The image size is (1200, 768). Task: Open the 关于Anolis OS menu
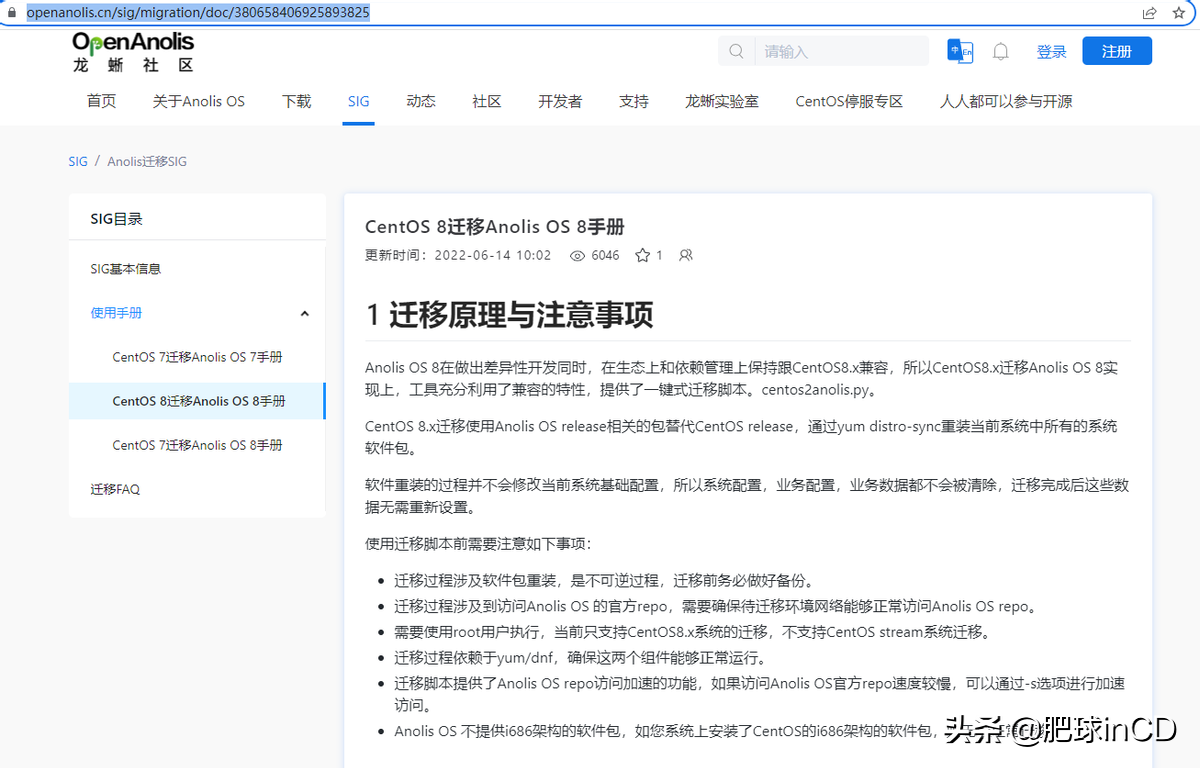(x=198, y=101)
